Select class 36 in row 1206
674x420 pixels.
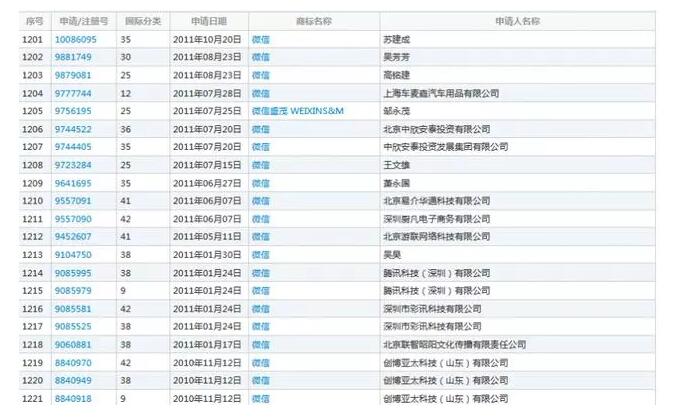(x=126, y=129)
